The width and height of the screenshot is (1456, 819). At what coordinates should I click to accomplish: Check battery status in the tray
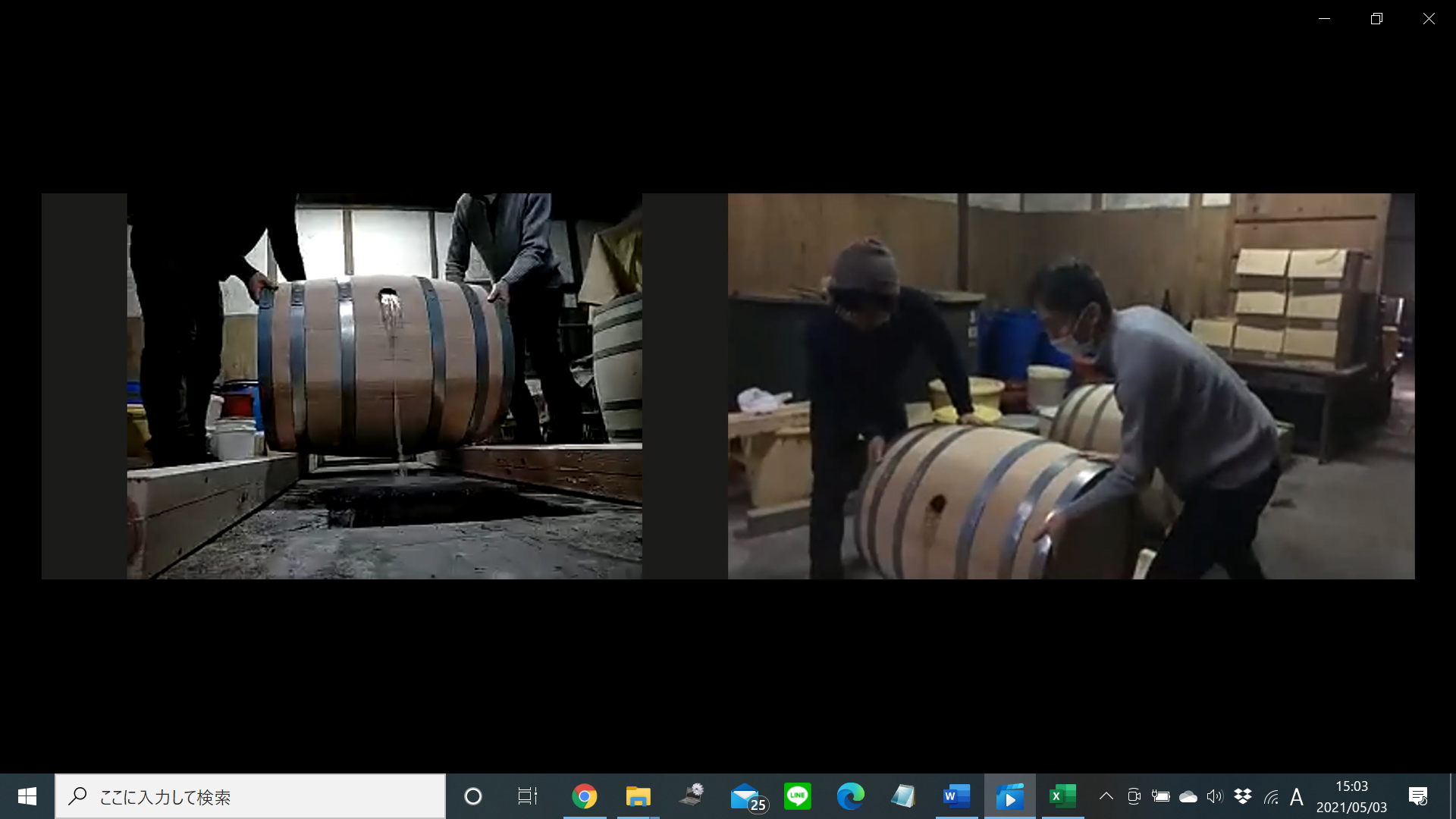tap(1160, 796)
